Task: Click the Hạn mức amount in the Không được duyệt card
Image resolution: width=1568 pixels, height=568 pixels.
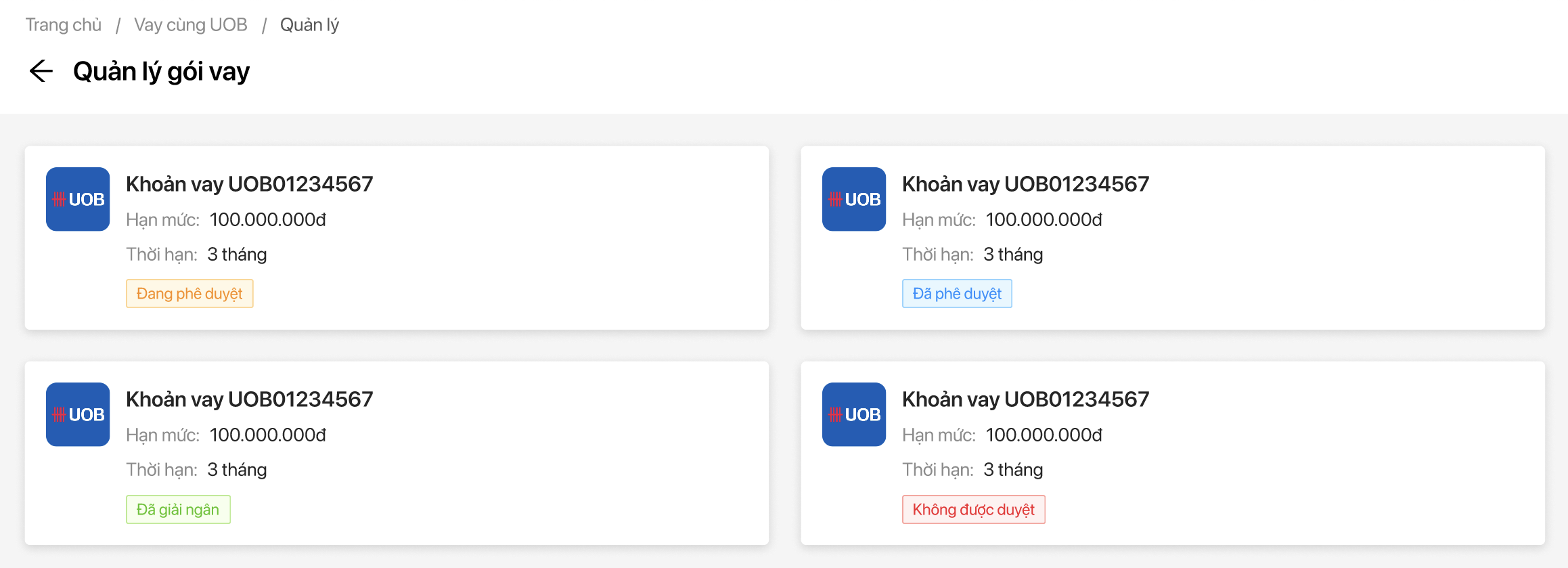Action: coord(1044,435)
